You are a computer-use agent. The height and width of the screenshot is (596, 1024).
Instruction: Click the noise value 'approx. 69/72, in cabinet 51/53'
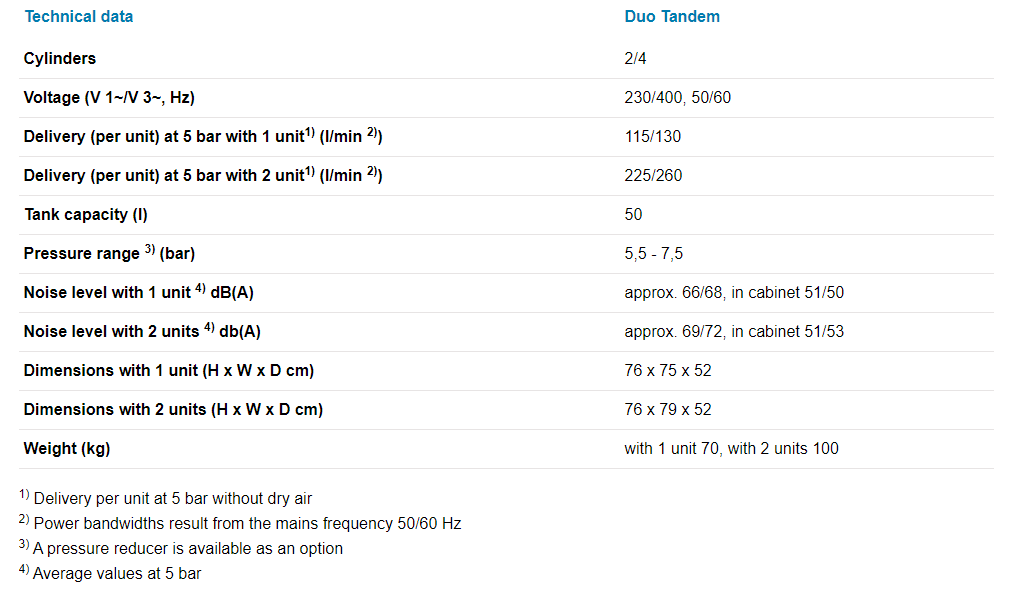(734, 332)
